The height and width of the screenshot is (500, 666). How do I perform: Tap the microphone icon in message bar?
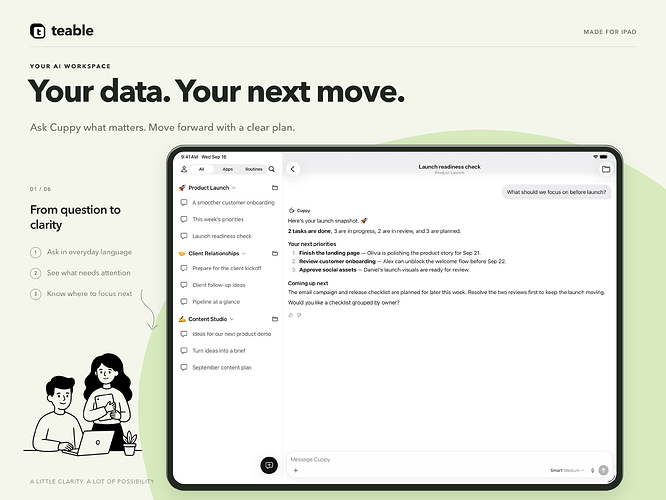592,470
